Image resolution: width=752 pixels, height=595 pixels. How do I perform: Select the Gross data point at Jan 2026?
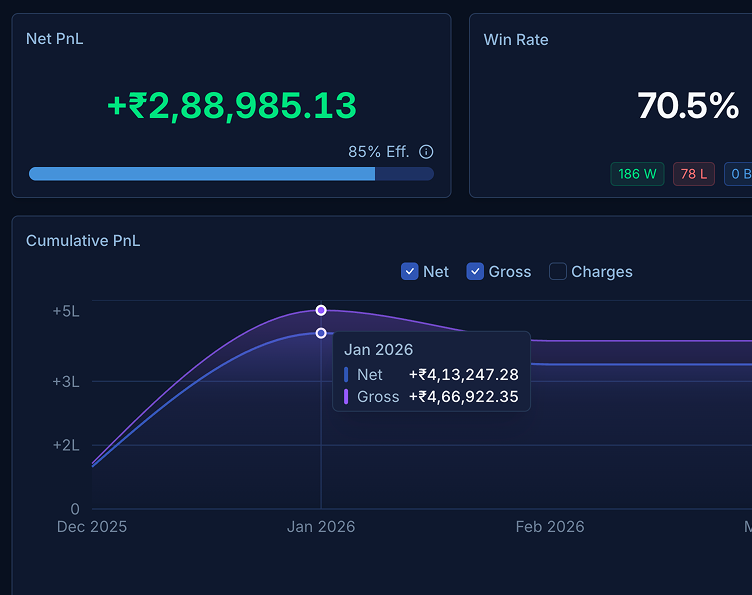coord(321,310)
